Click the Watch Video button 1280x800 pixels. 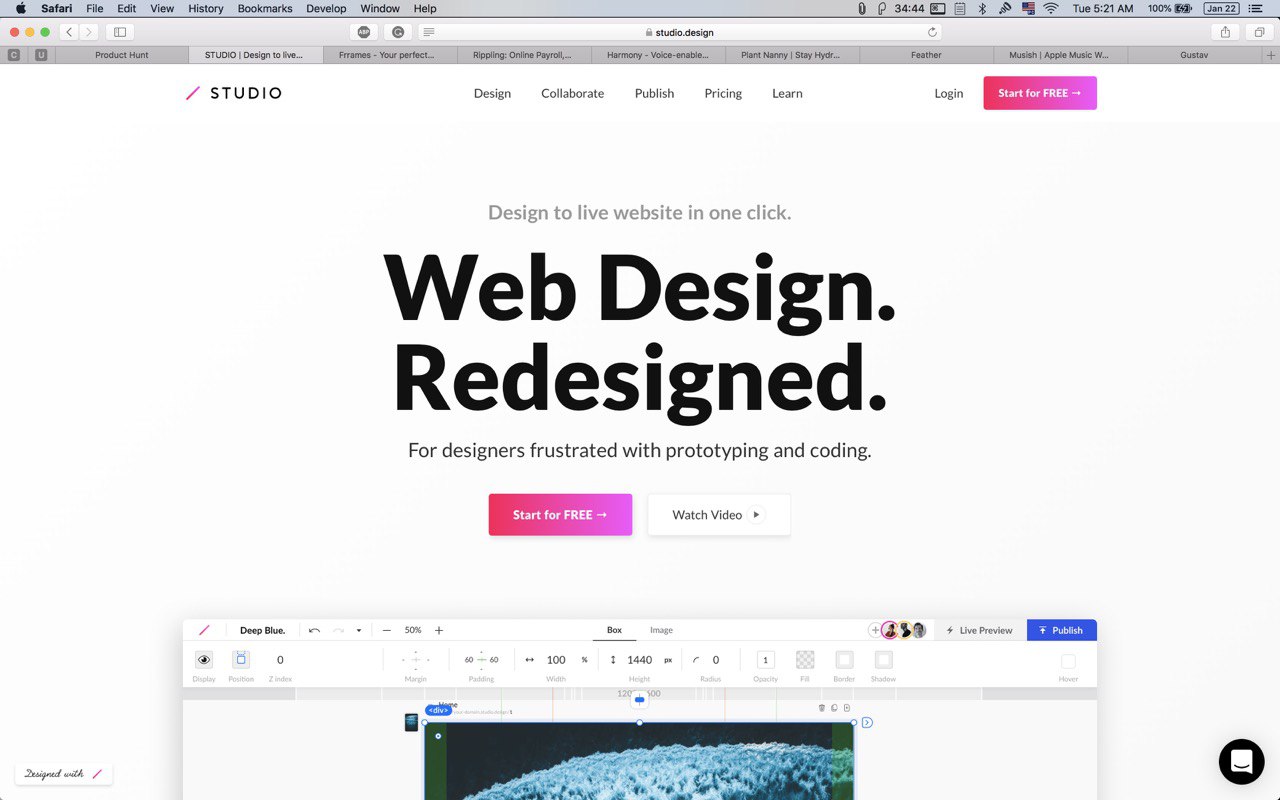[719, 515]
